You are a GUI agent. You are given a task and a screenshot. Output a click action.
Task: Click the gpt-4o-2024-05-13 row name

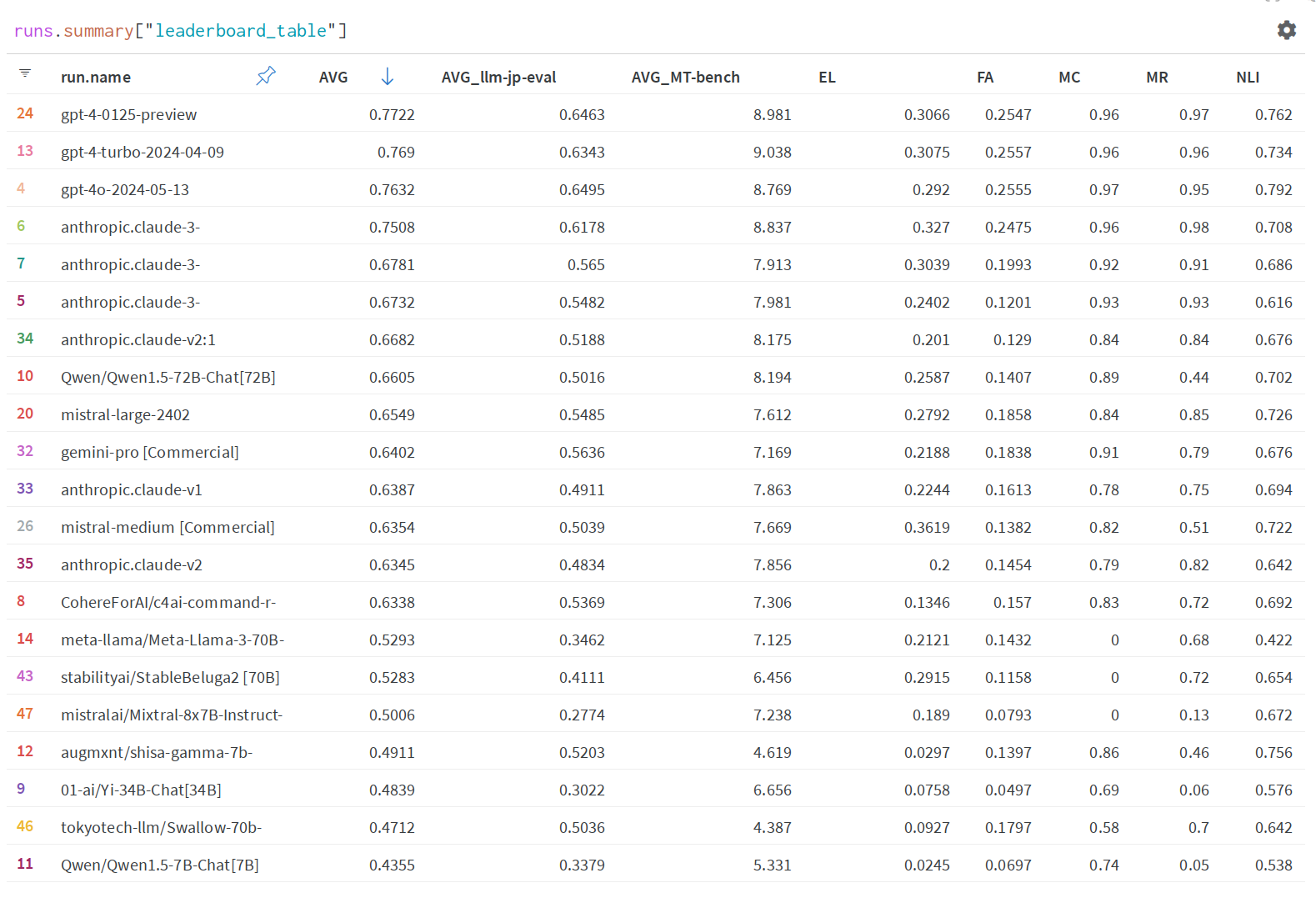pos(125,190)
